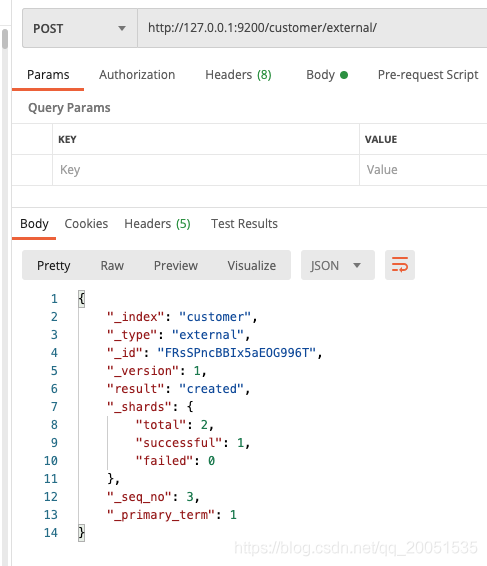Open the response Headers (5) tab
The width and height of the screenshot is (487, 566).
[x=157, y=224]
